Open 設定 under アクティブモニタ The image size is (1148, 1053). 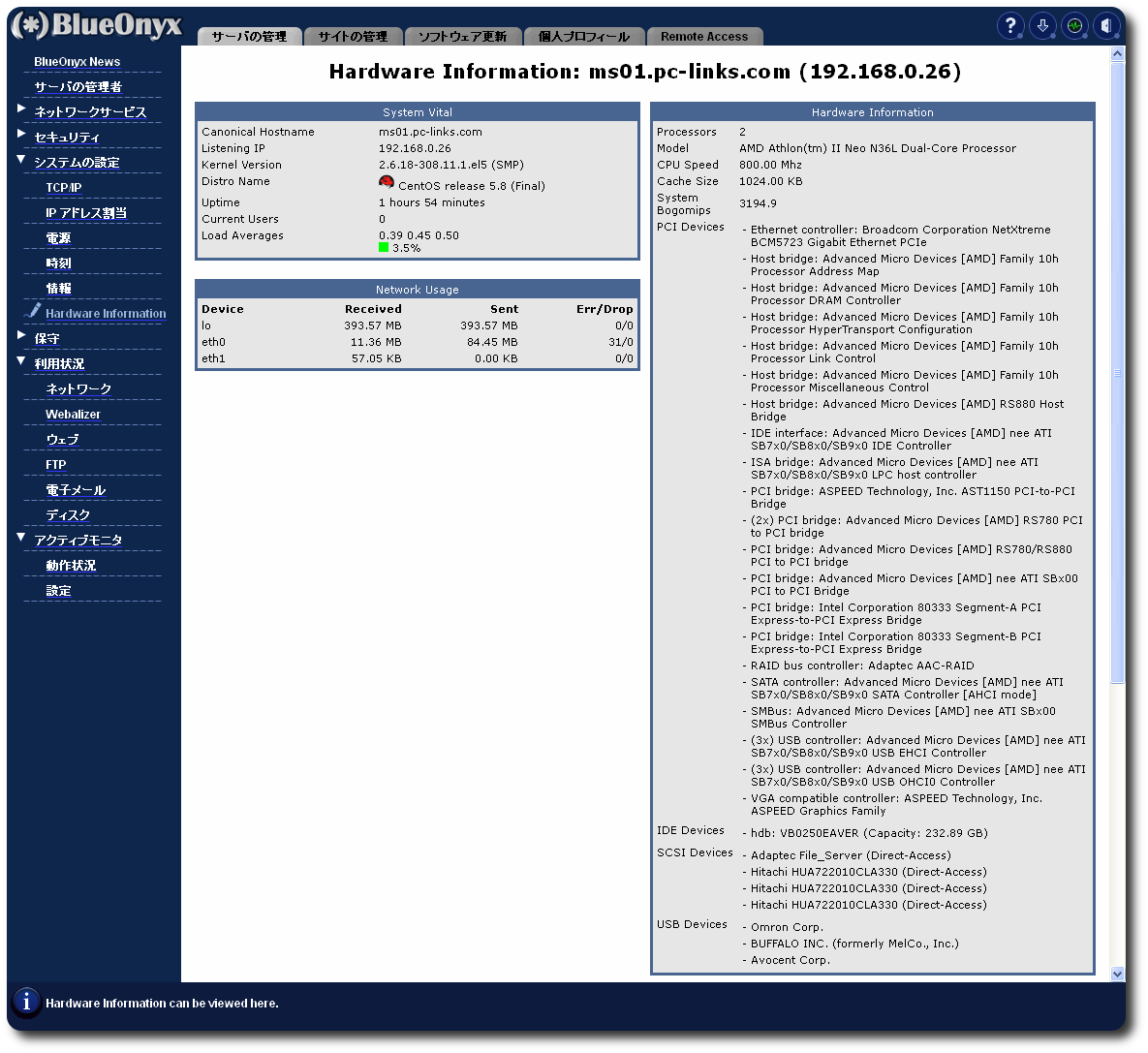tap(58, 591)
